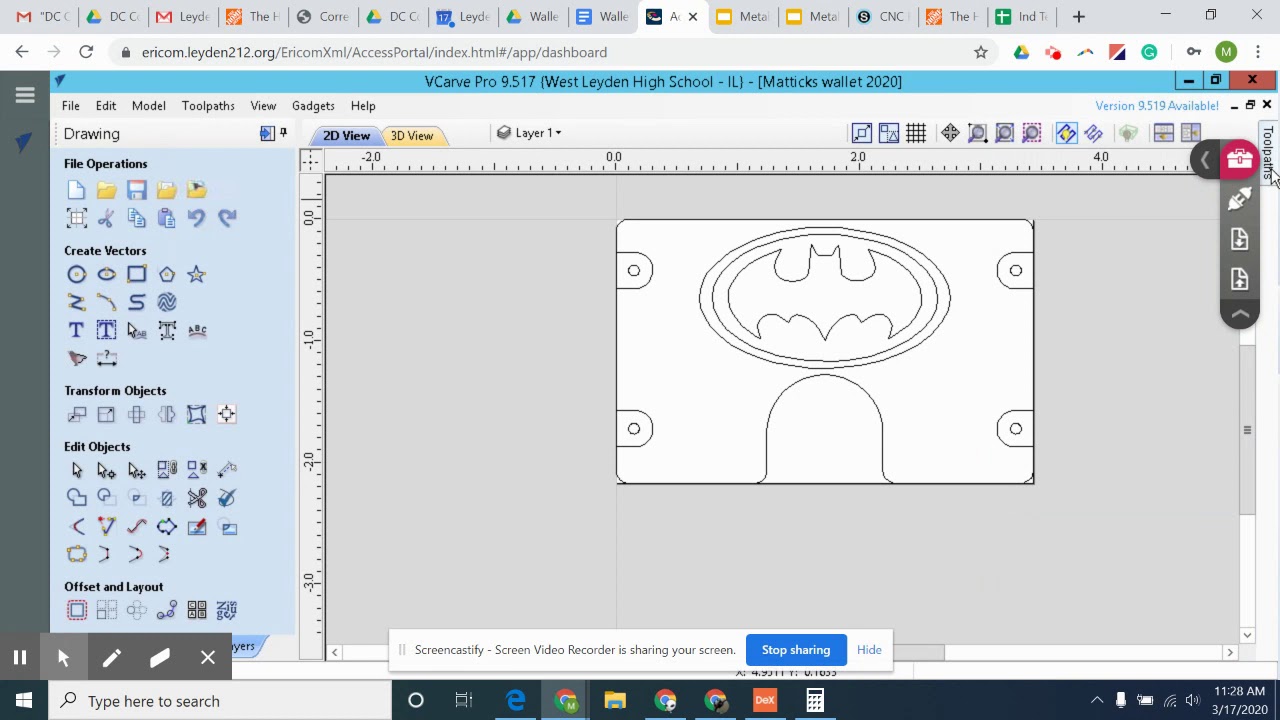Click the browser address bar
Viewport: 1280px width, 720px height.
[x=540, y=52]
